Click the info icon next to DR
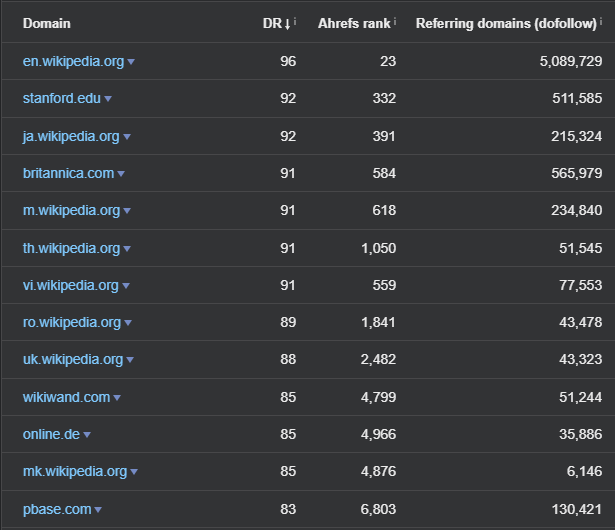This screenshot has width=615, height=530. 295,20
